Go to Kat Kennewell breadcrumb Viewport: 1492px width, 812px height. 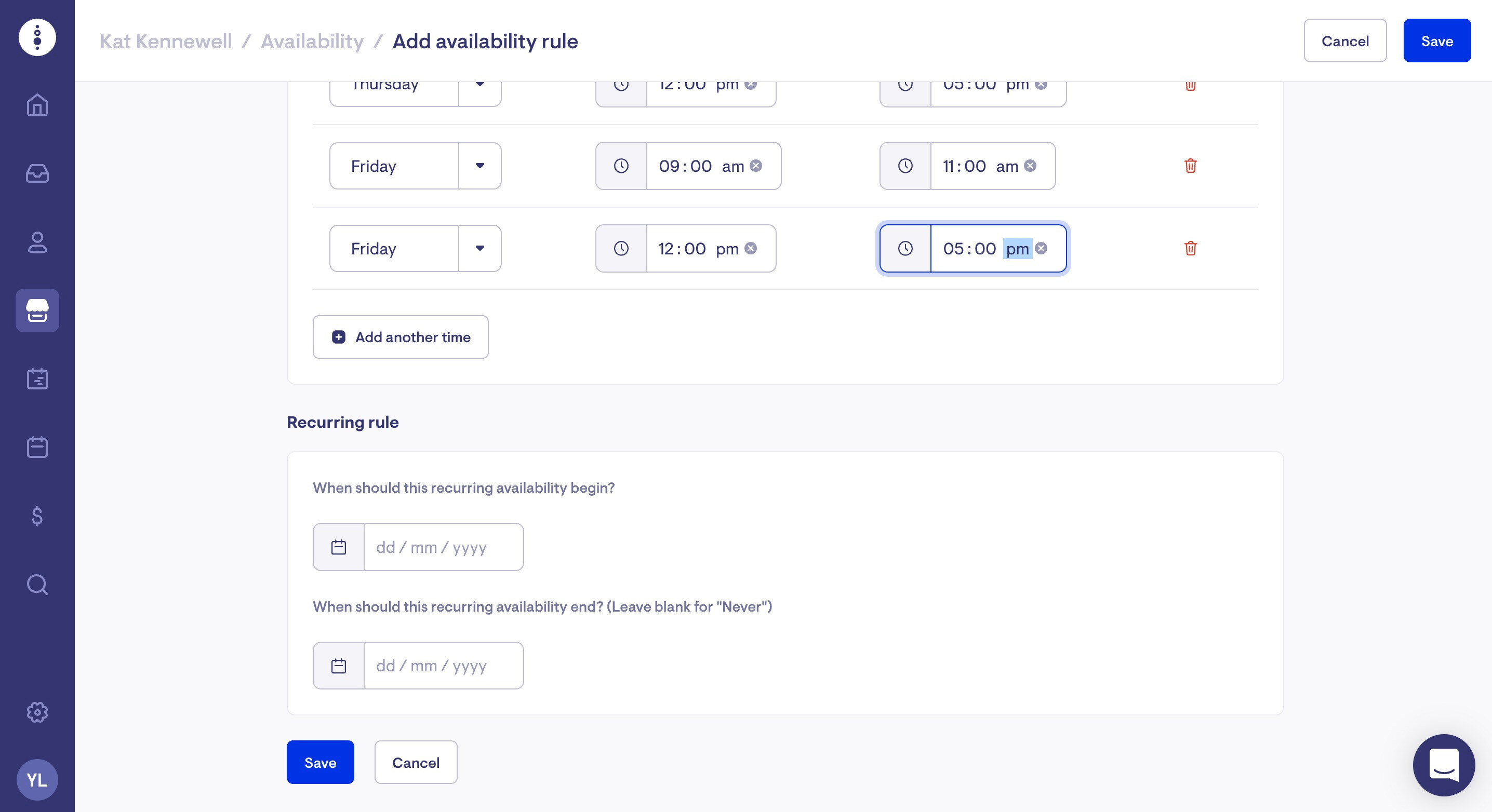[x=166, y=41]
